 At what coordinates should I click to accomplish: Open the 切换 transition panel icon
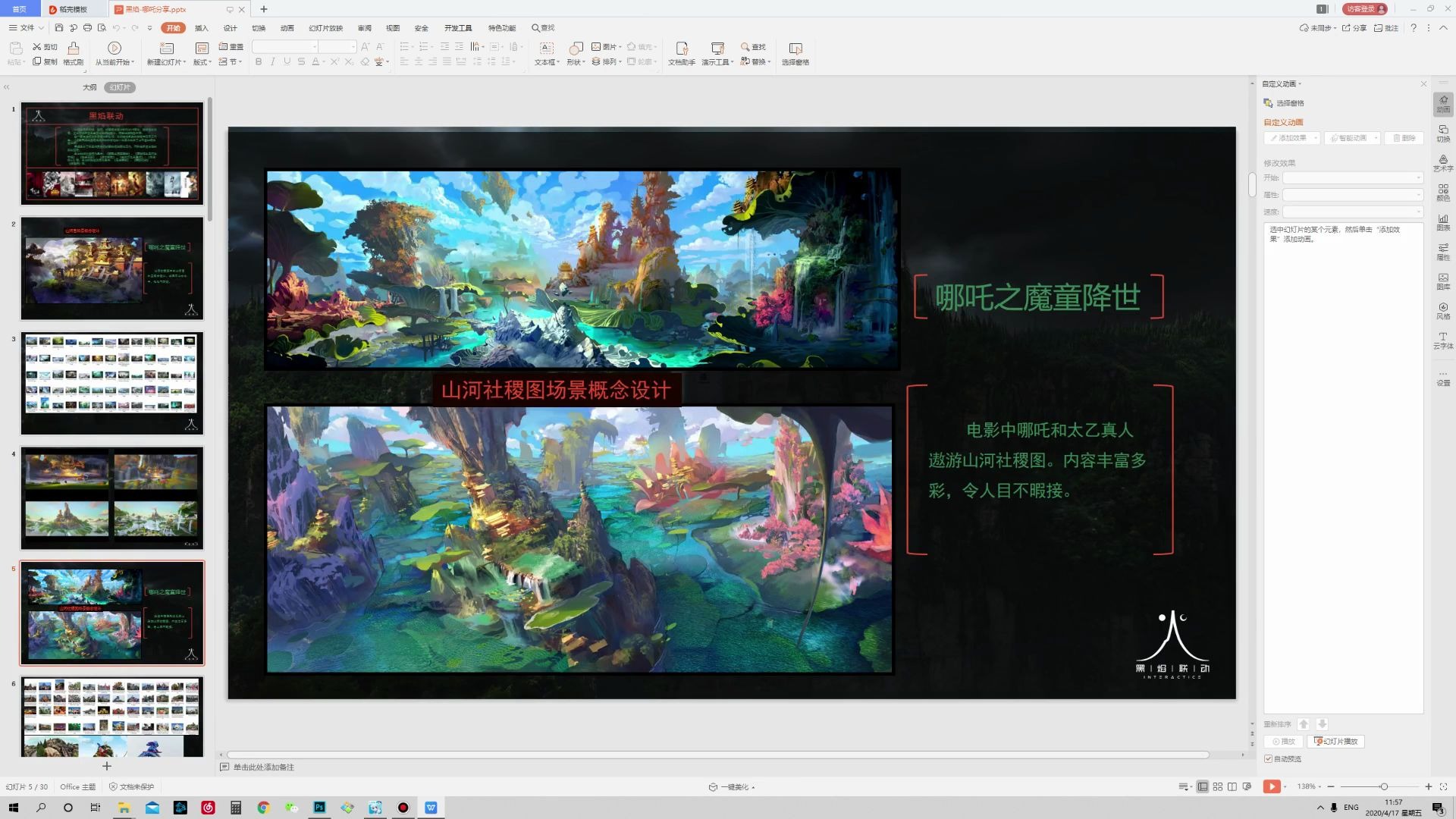click(x=1443, y=133)
